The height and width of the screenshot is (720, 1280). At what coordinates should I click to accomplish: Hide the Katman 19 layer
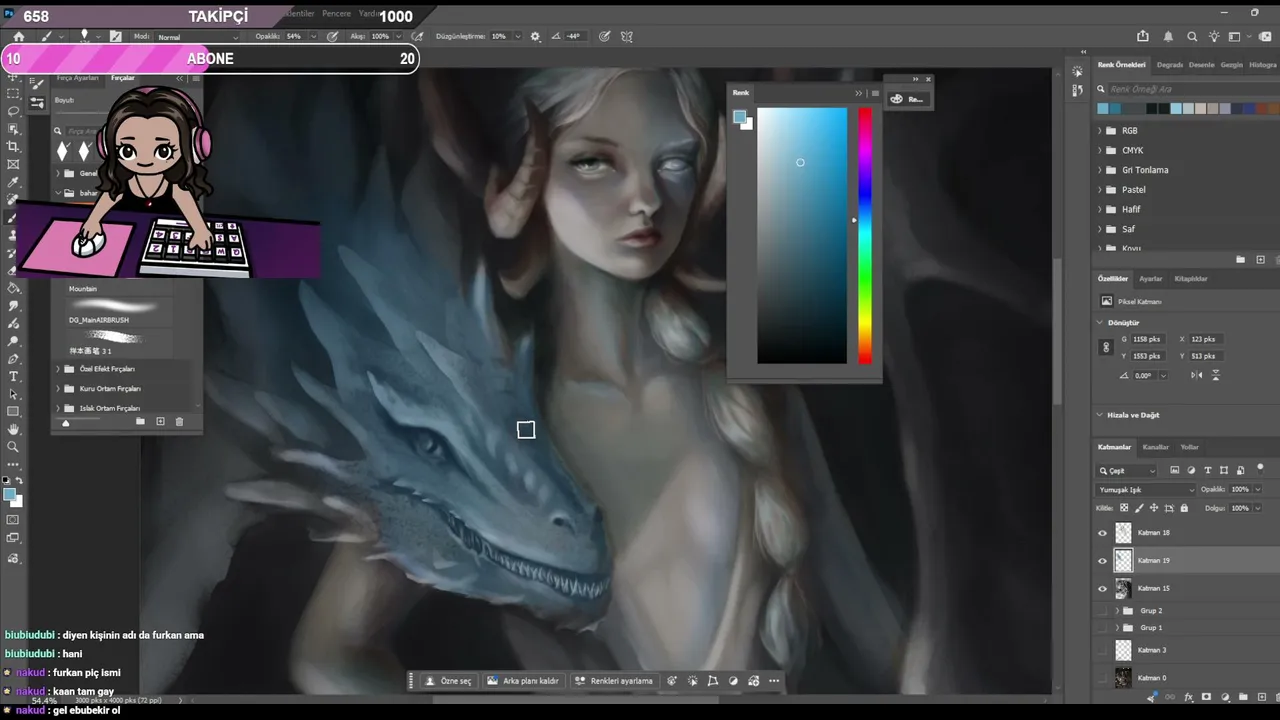pyautogui.click(x=1103, y=561)
